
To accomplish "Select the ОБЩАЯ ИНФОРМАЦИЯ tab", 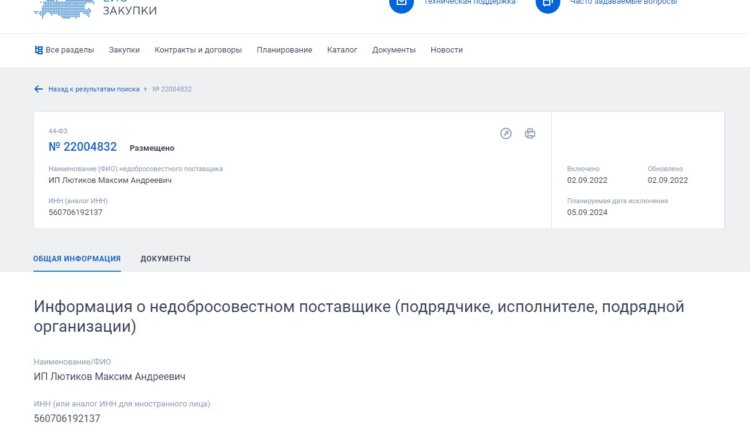I will pyautogui.click(x=77, y=259).
